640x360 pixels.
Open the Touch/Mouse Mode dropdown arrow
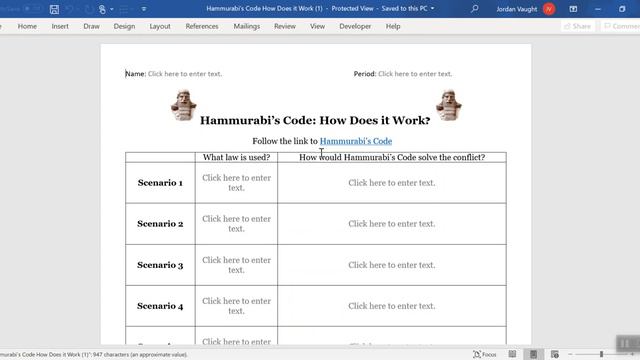(111, 9)
